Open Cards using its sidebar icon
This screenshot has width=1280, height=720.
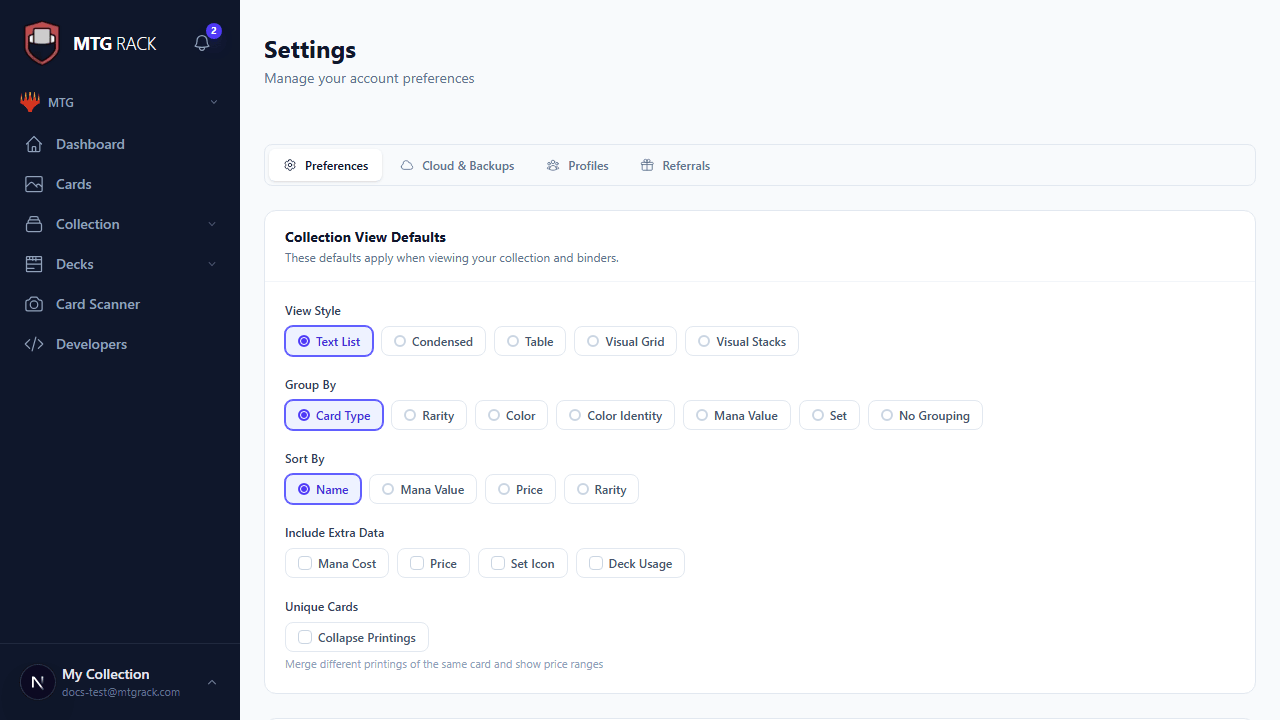pos(33,184)
